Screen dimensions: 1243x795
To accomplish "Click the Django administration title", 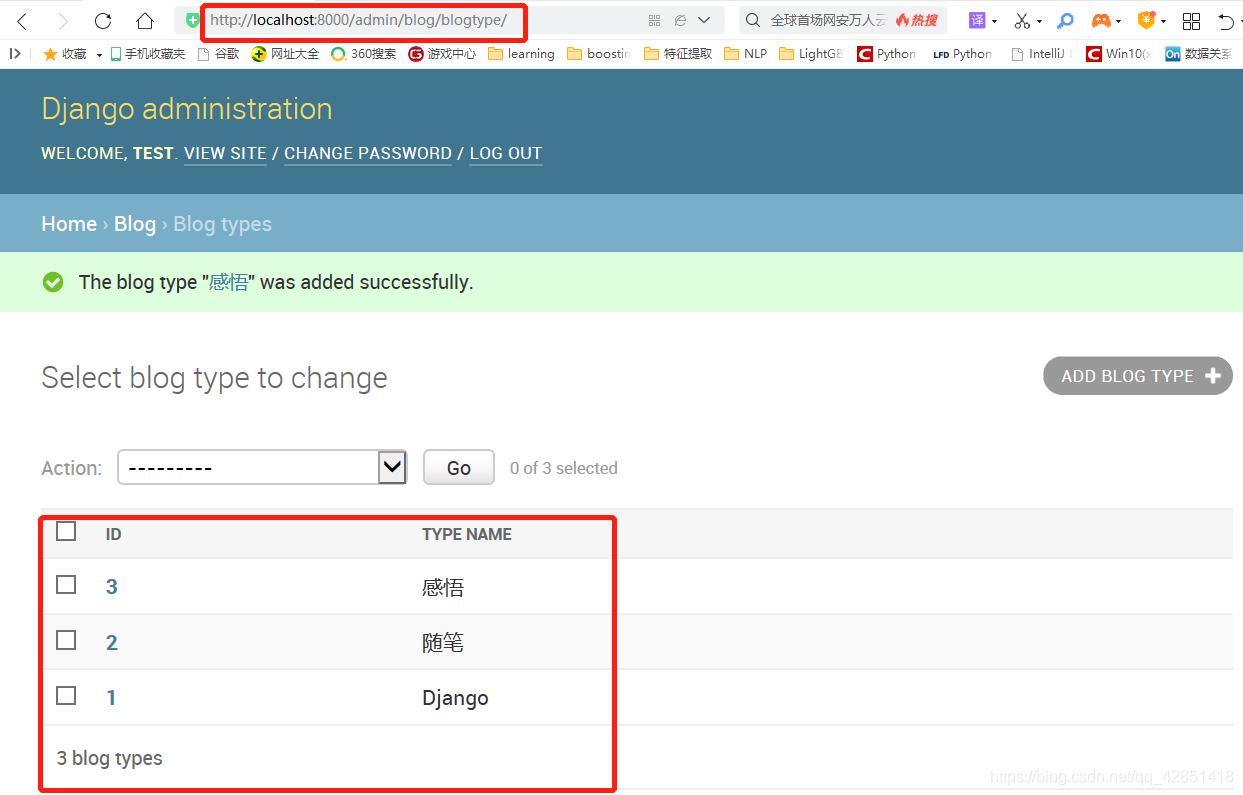I will point(187,108).
